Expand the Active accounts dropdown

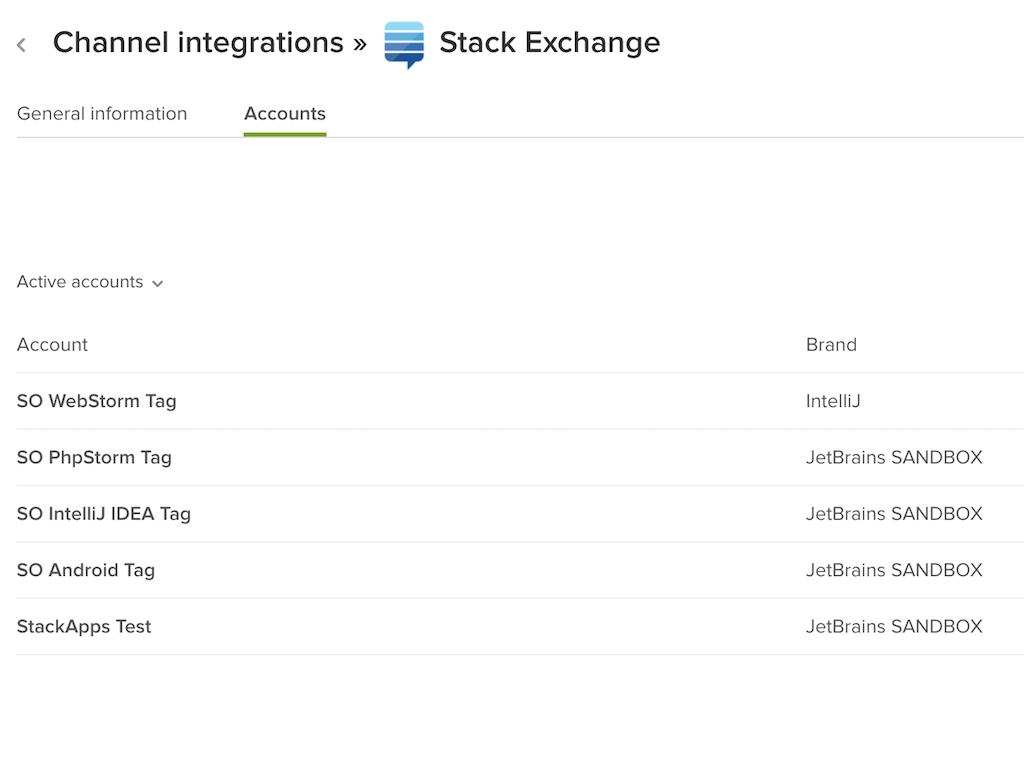click(80, 282)
